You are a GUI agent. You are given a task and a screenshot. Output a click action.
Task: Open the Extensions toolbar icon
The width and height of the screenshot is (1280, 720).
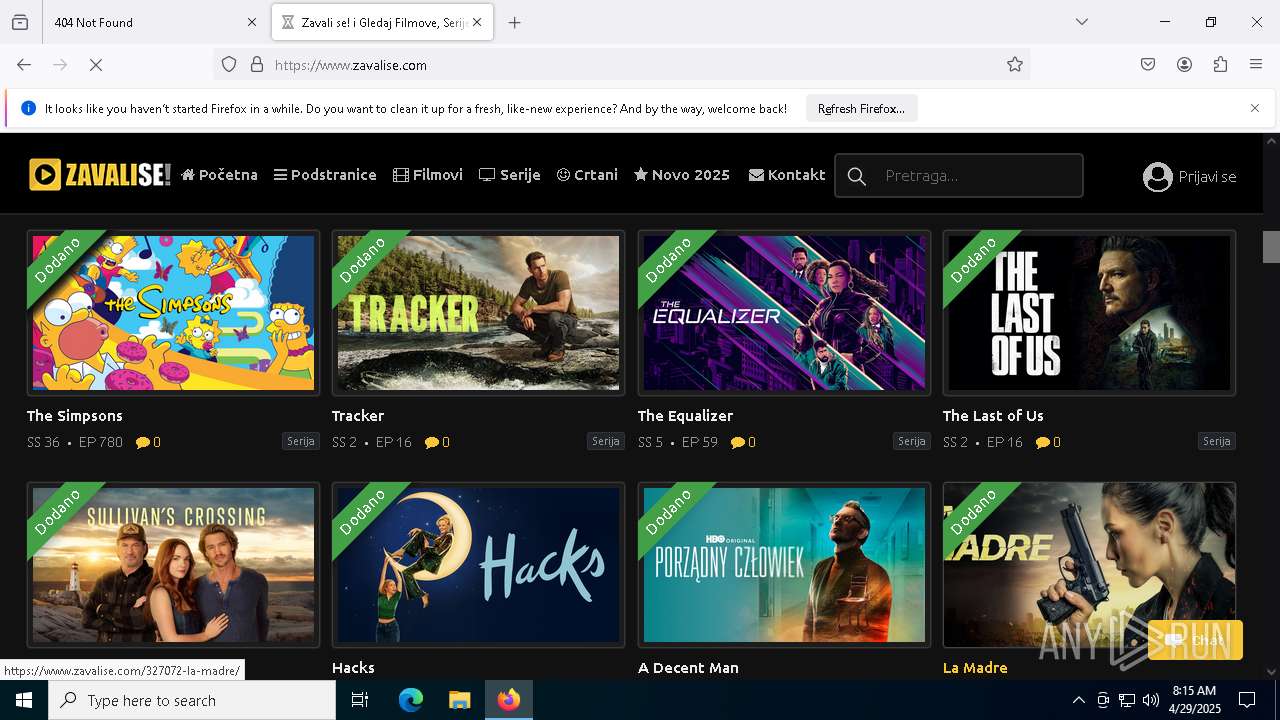click(x=1220, y=64)
